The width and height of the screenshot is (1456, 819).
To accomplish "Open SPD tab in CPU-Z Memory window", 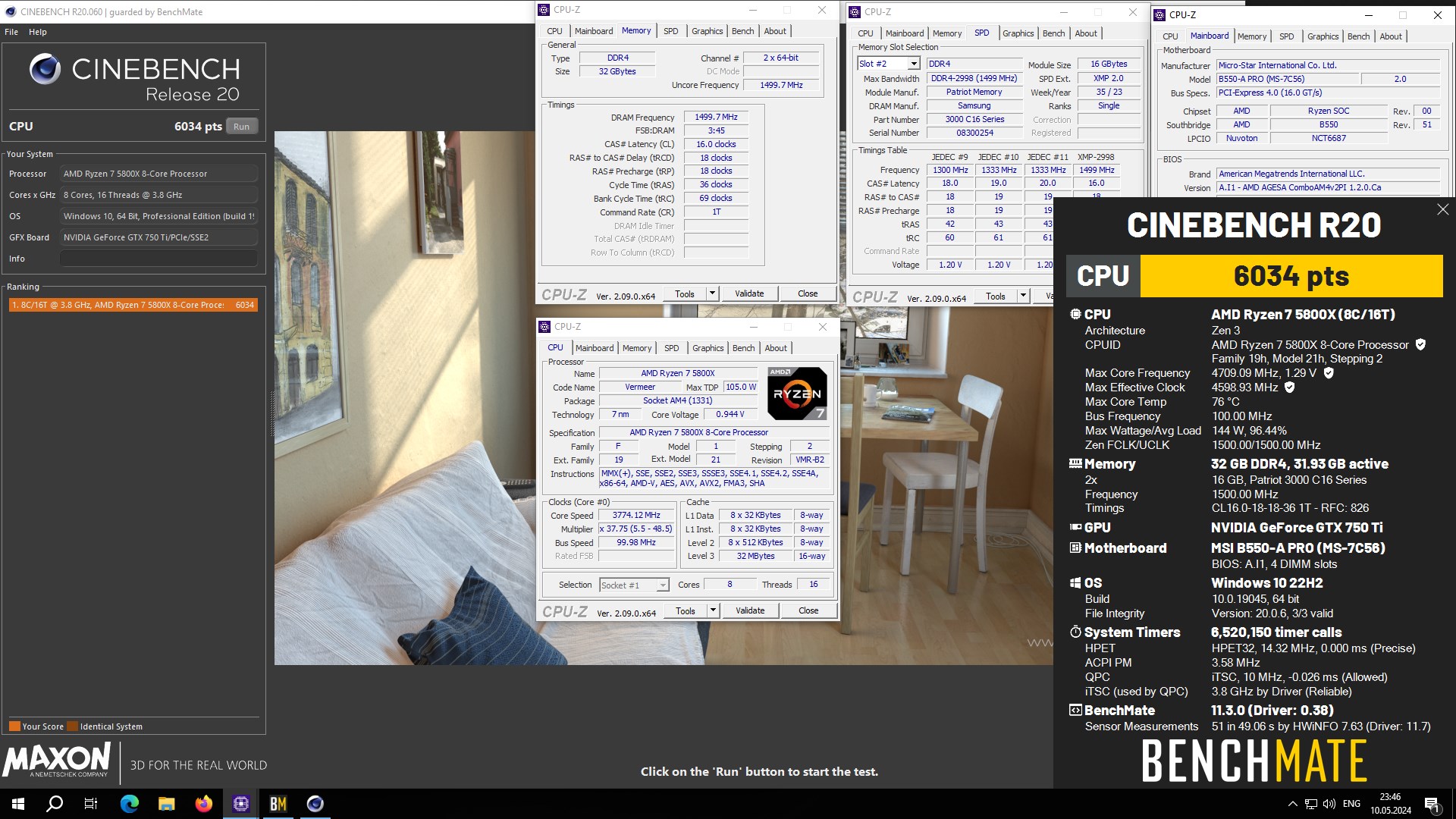I will click(671, 31).
